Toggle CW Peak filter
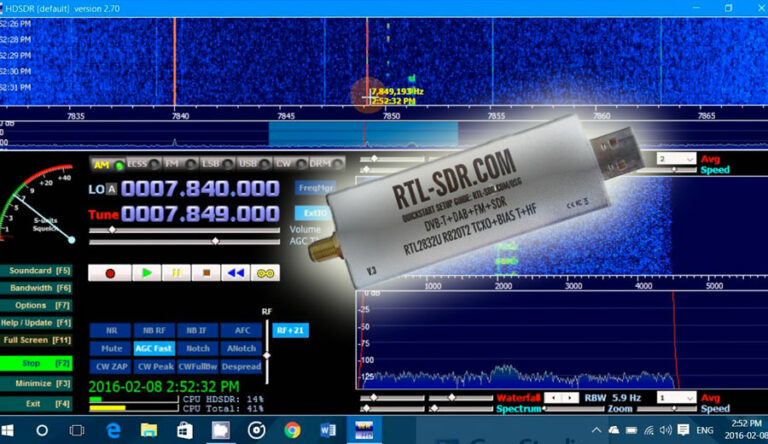Viewport: 768px width, 444px height. pyautogui.click(x=154, y=367)
